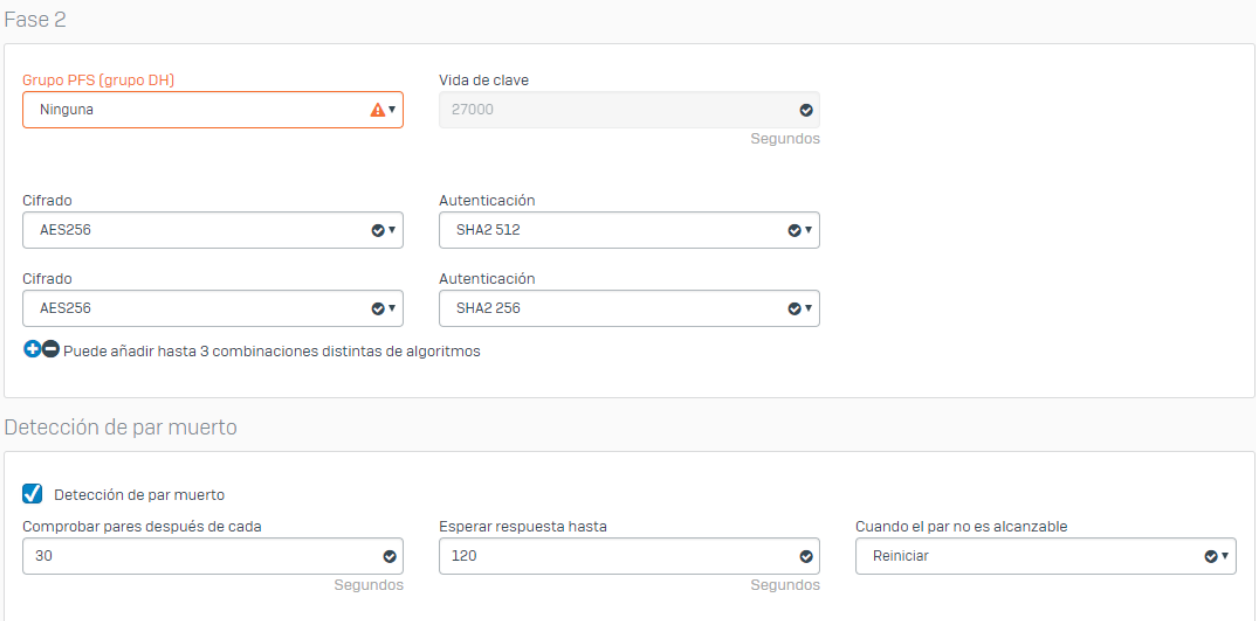
Task: Click the arrow of the Reiniciar dropdown
Action: pyautogui.click(x=1225, y=557)
